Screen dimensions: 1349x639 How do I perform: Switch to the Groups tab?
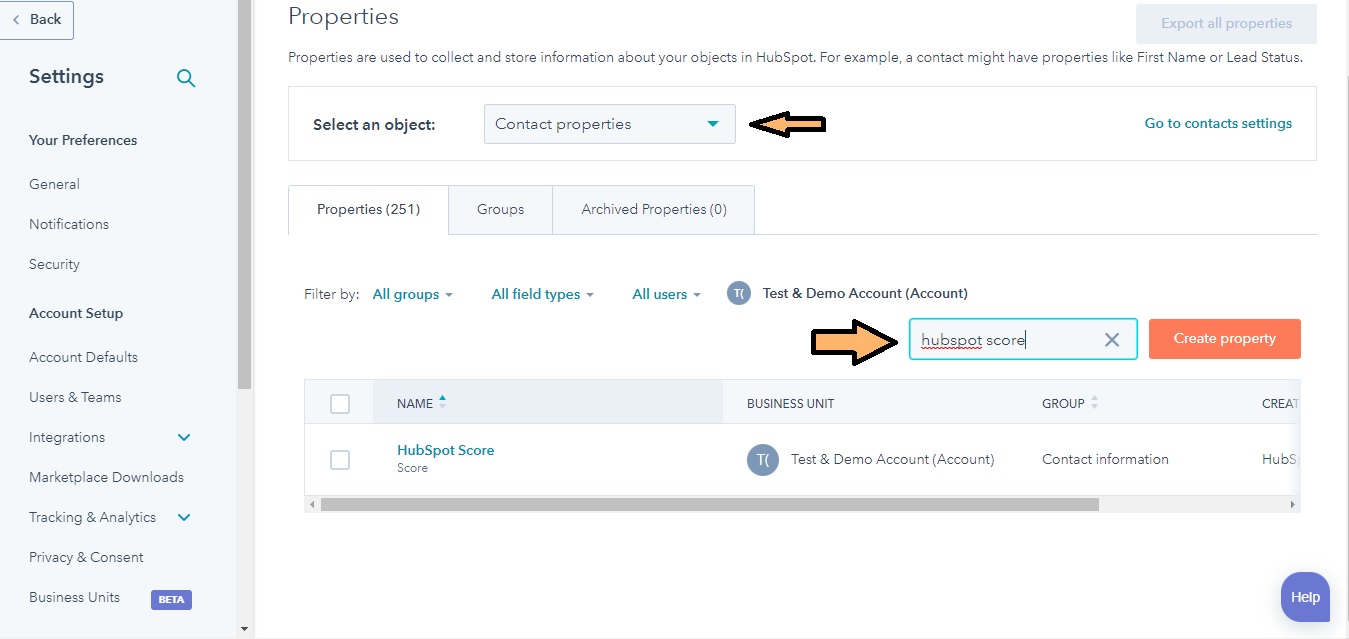click(500, 209)
